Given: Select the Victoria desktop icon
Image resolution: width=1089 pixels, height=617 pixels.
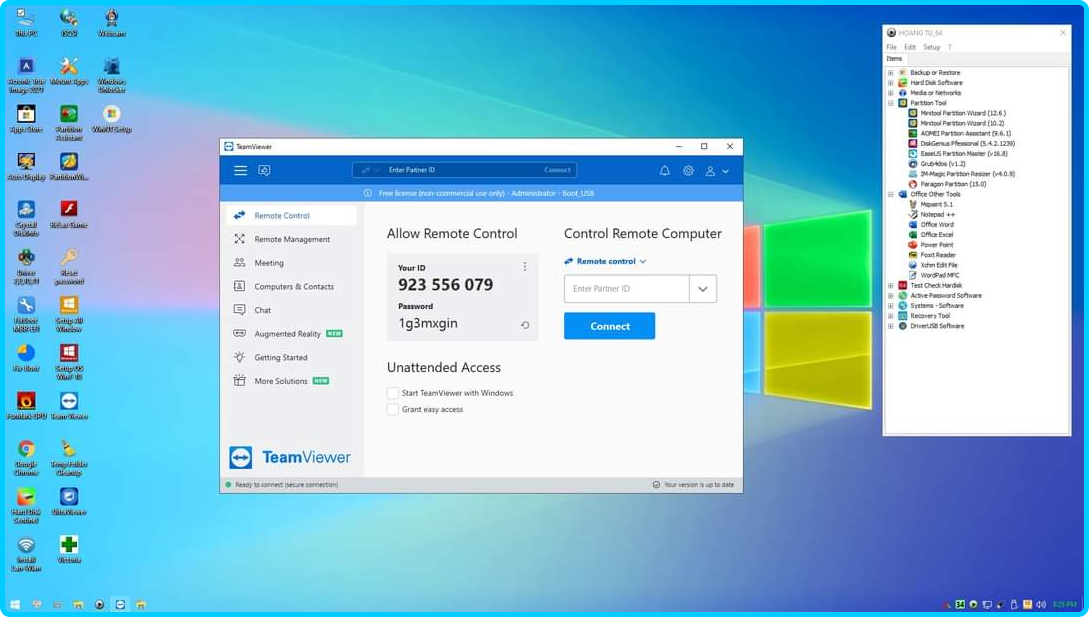Looking at the screenshot, I should (69, 549).
